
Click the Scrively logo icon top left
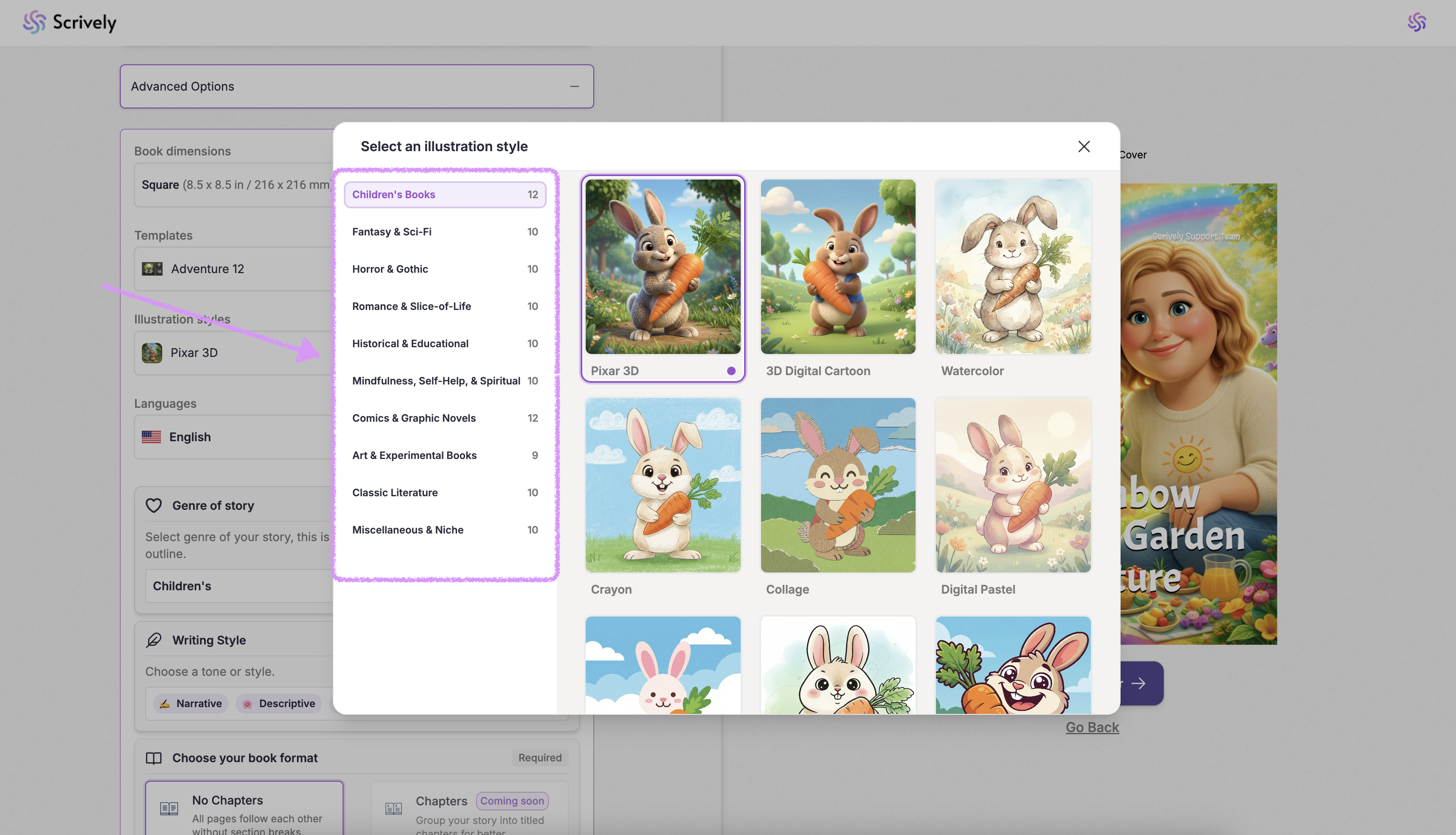[34, 22]
